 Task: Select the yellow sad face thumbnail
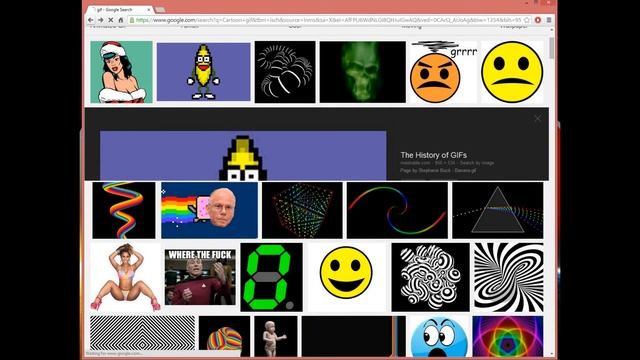tap(512, 72)
